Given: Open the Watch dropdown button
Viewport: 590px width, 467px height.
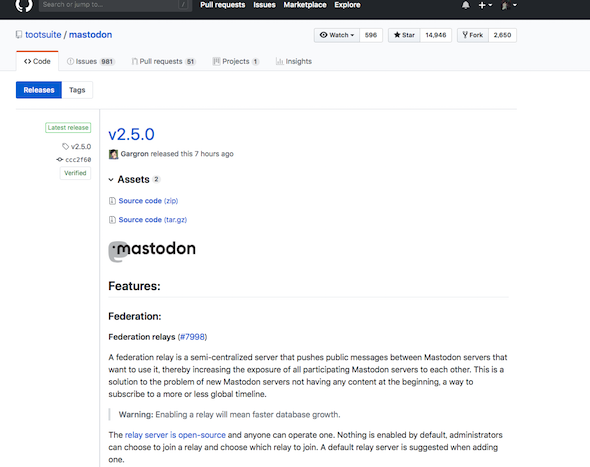Looking at the screenshot, I should click(x=337, y=35).
